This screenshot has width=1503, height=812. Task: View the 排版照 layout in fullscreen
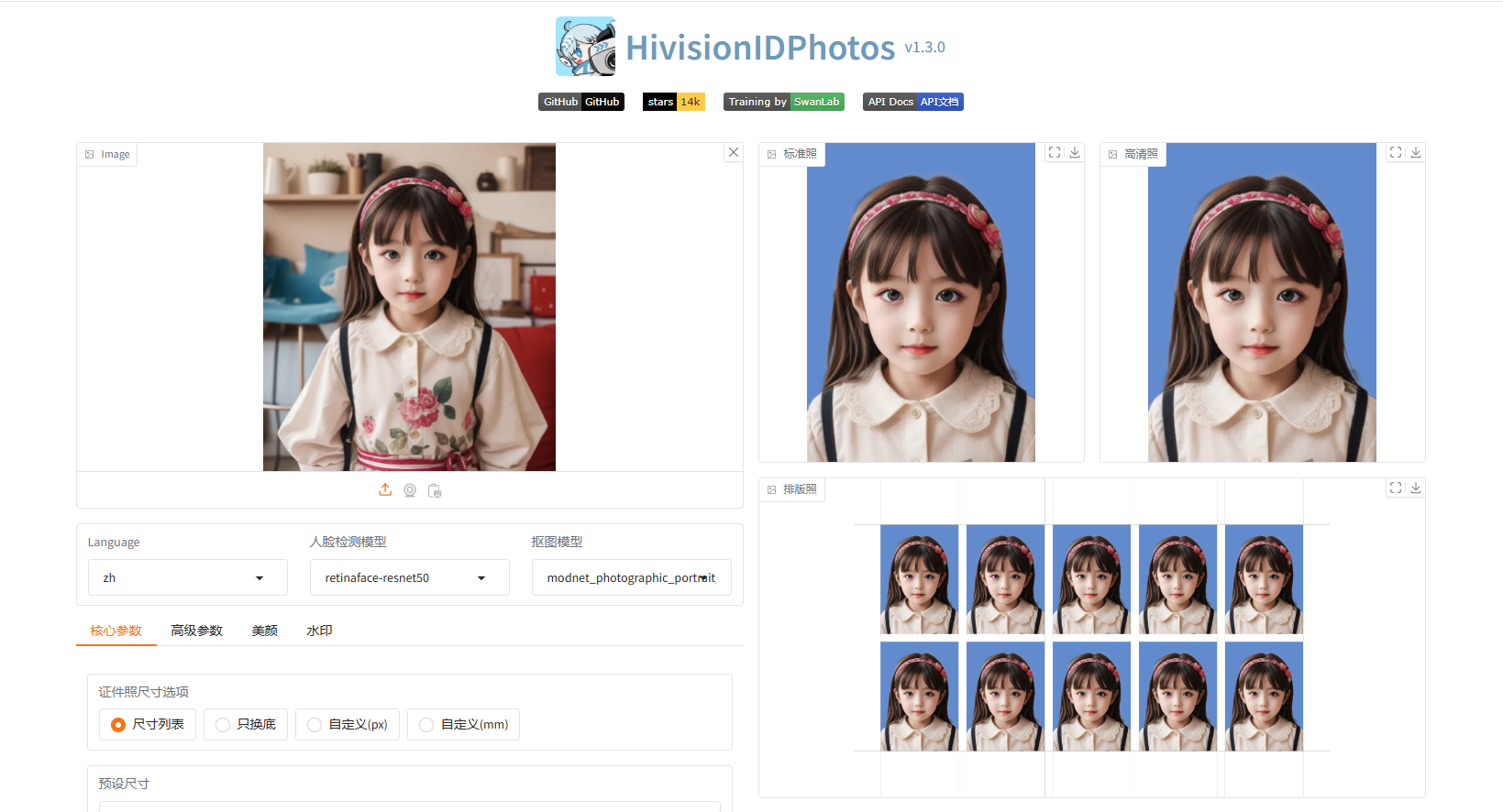1396,488
